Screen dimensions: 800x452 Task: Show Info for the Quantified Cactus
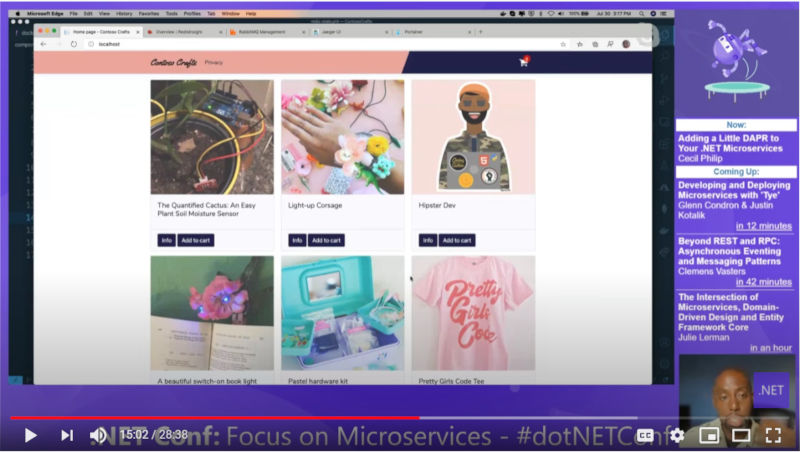pos(166,240)
